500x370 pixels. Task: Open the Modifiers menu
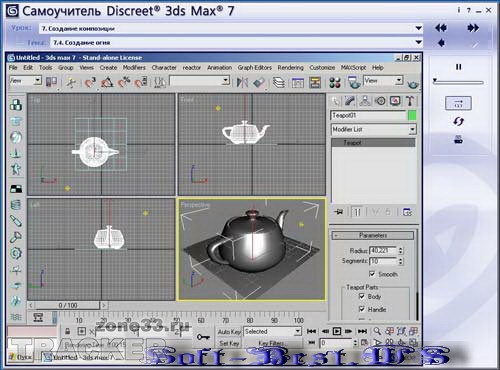click(x=134, y=68)
